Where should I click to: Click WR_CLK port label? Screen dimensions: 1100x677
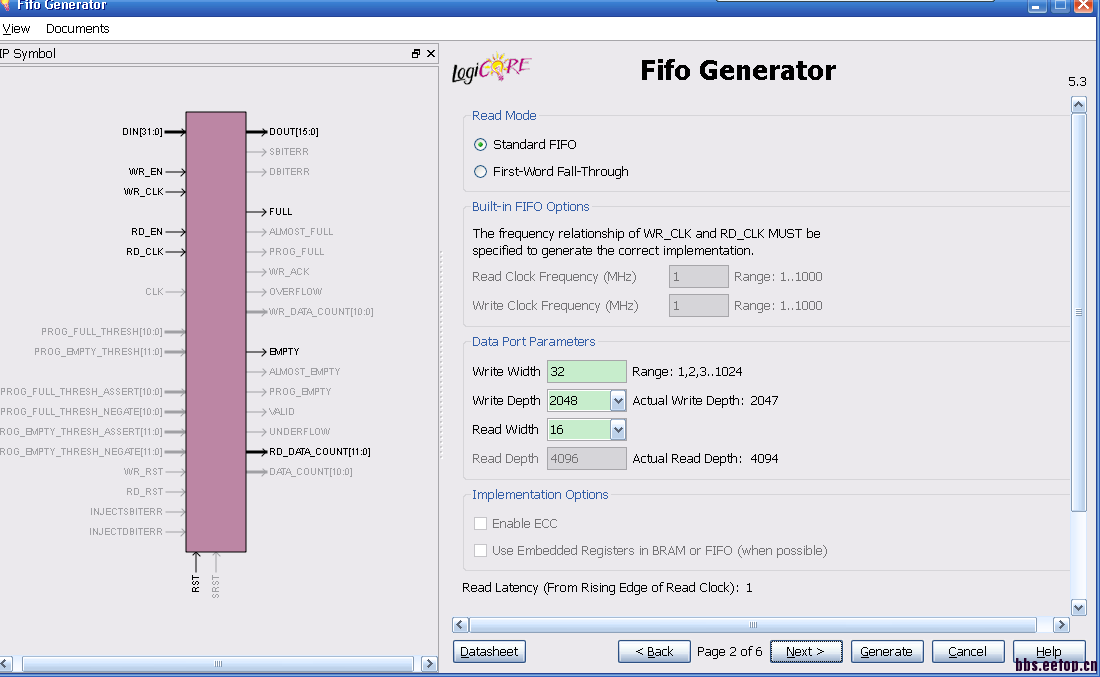pyautogui.click(x=144, y=192)
